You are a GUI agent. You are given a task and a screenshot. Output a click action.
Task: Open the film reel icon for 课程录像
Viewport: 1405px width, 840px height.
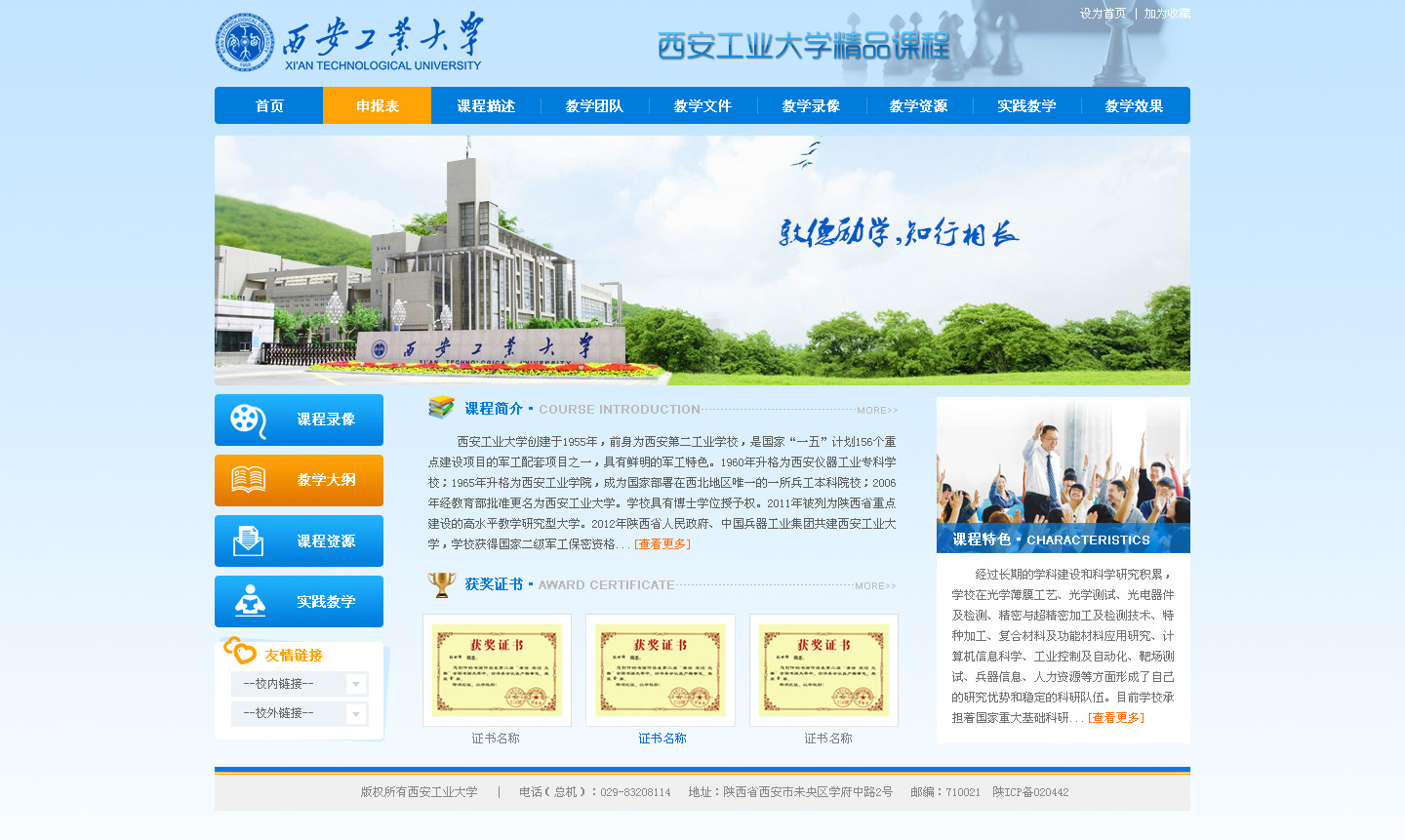[248, 420]
